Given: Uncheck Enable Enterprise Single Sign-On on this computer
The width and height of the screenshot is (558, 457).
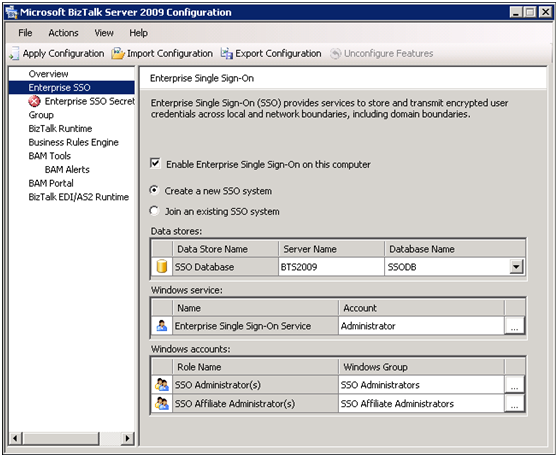Looking at the screenshot, I should [155, 164].
